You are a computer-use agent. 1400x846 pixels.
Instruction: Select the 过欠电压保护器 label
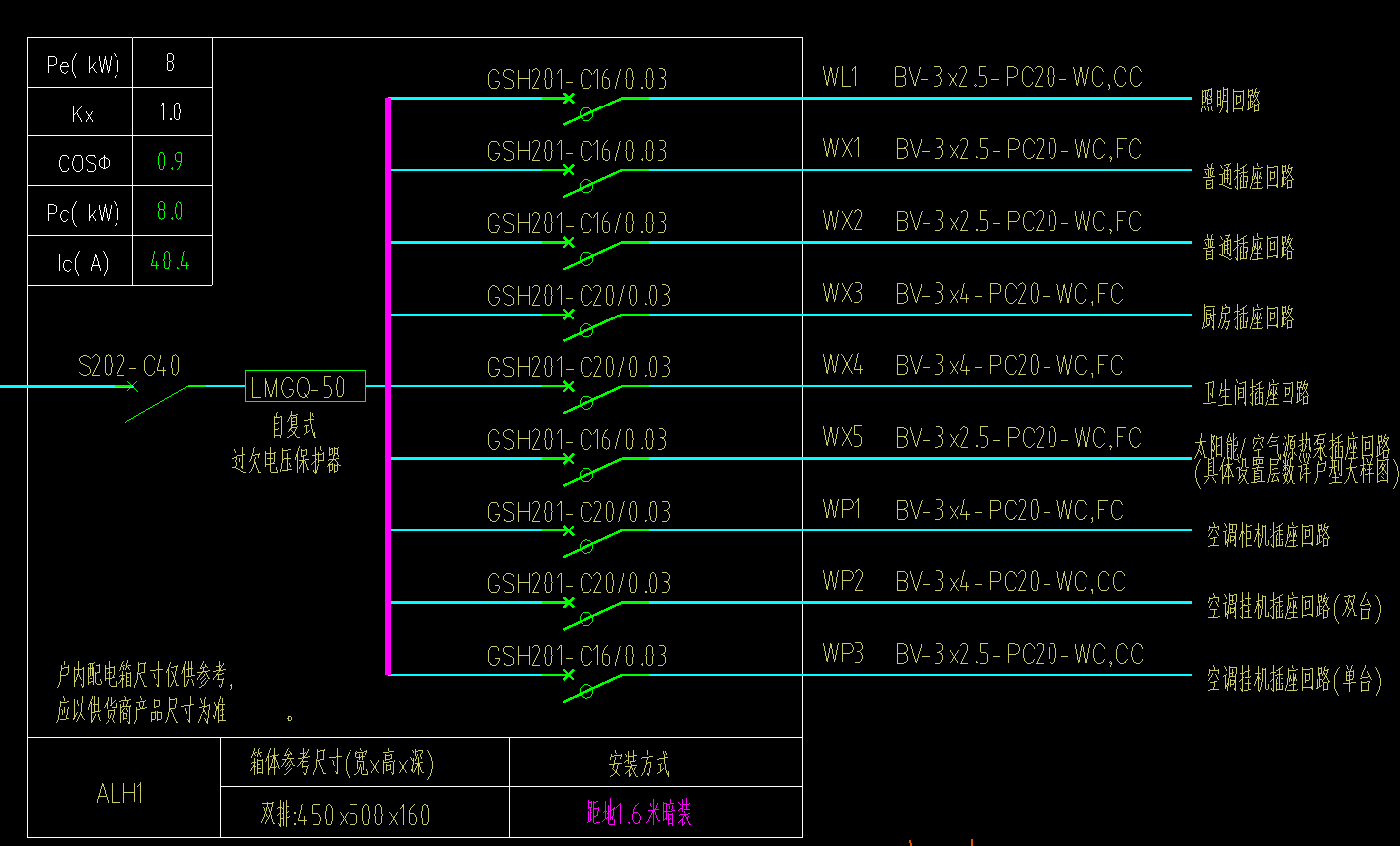tap(287, 461)
